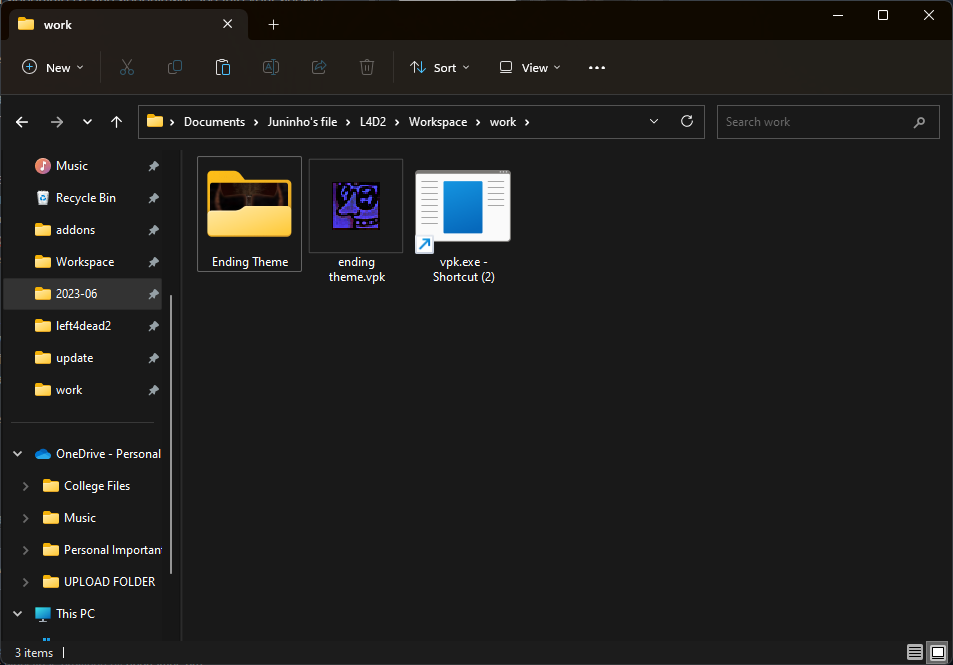The width and height of the screenshot is (953, 665).
Task: Click the Rename icon in toolbar
Action: (270, 67)
